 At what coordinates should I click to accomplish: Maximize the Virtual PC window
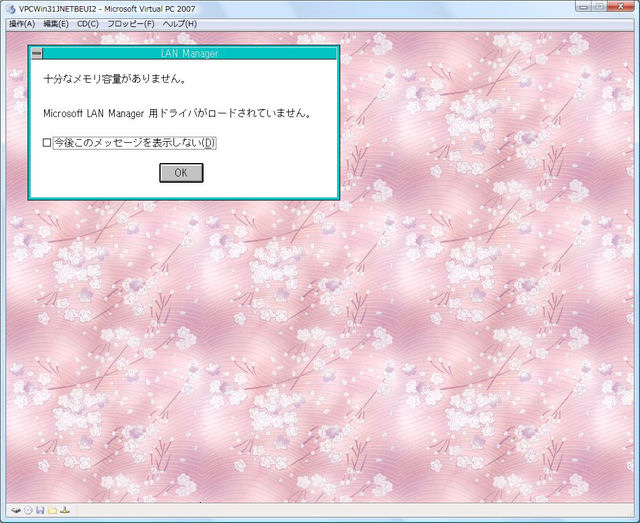click(x=599, y=7)
